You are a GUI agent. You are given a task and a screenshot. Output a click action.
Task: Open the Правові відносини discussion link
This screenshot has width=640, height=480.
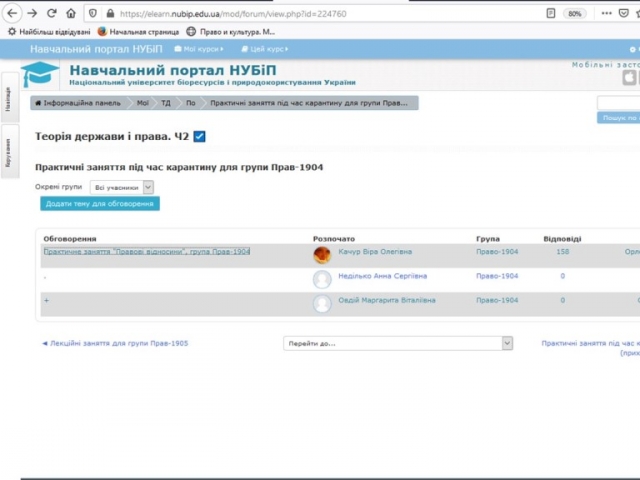(147, 251)
